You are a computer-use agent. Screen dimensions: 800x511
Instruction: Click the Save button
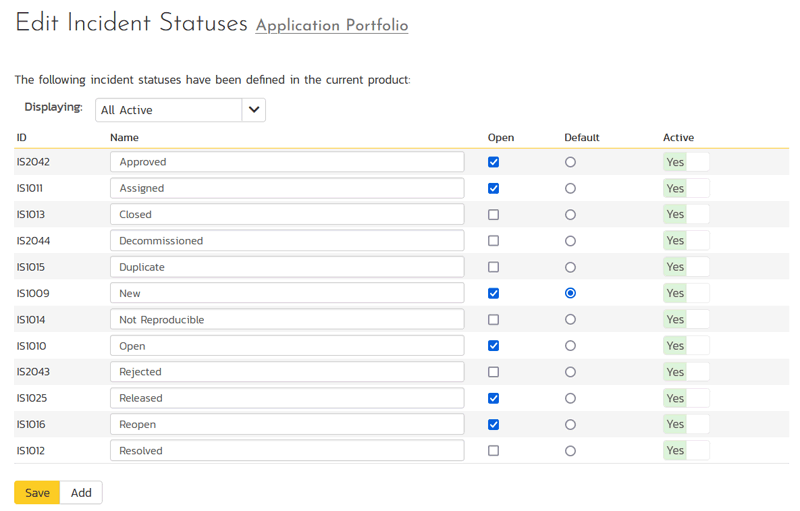37,493
